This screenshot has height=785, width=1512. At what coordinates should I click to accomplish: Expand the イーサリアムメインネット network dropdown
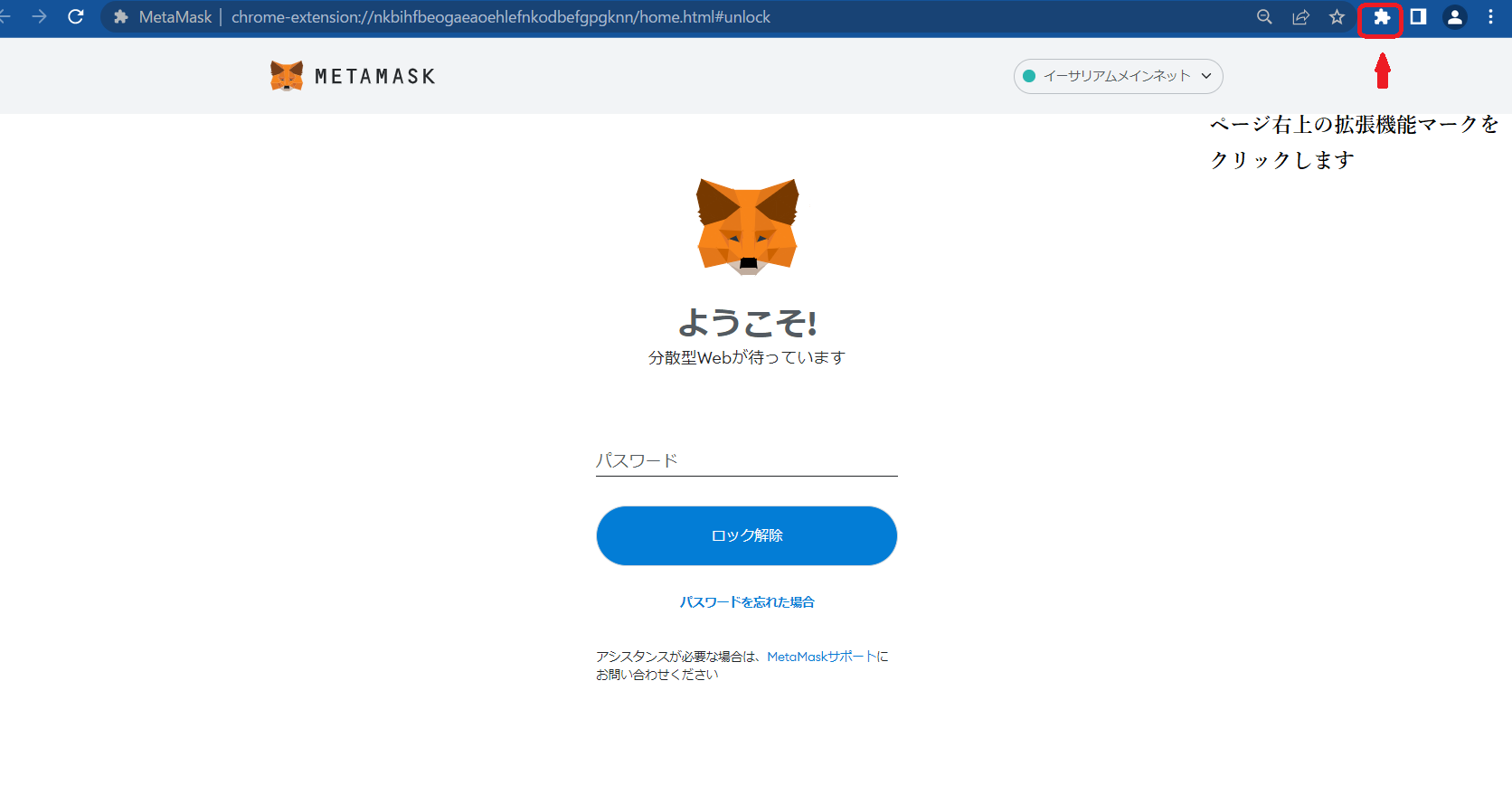1118,76
